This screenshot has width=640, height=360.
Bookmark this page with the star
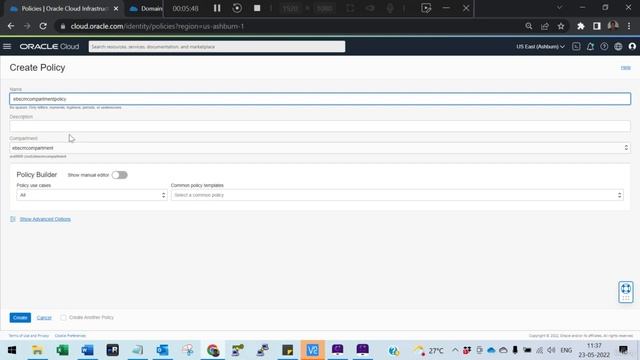click(x=561, y=26)
